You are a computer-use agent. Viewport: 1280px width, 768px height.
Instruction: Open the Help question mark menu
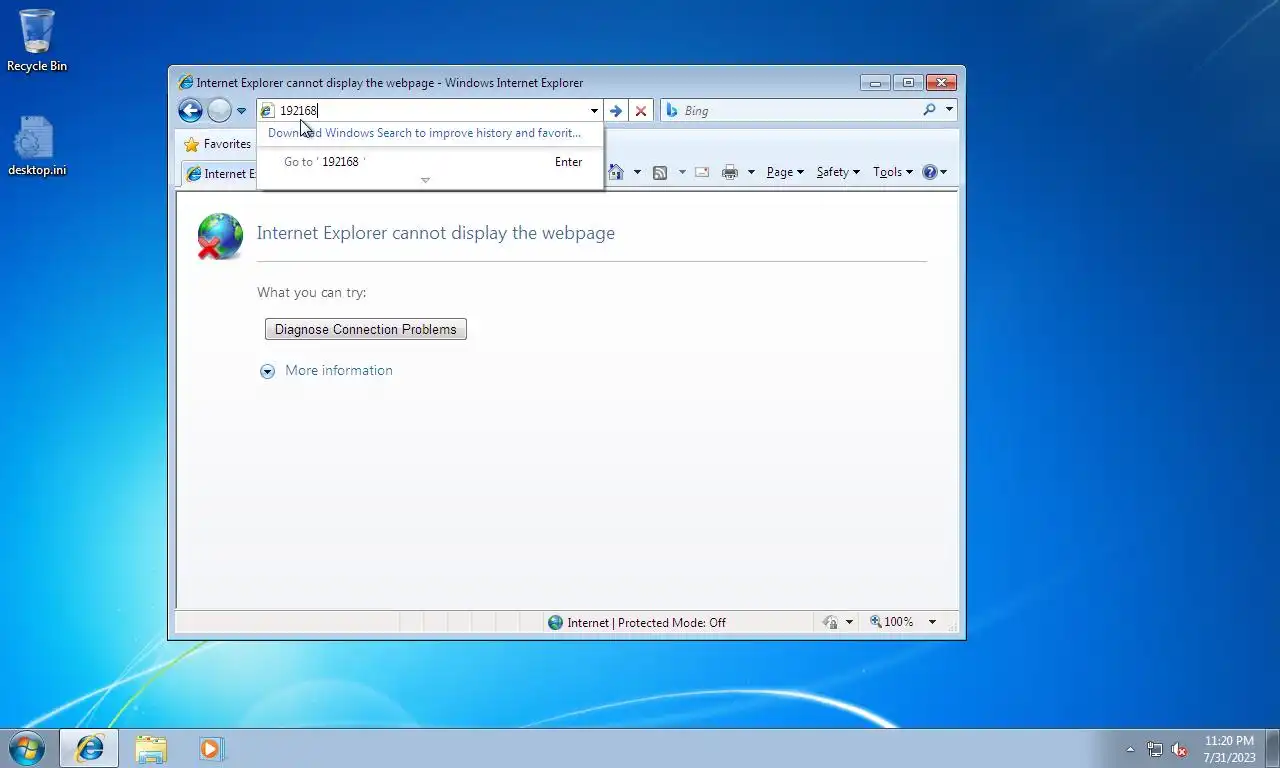(934, 172)
